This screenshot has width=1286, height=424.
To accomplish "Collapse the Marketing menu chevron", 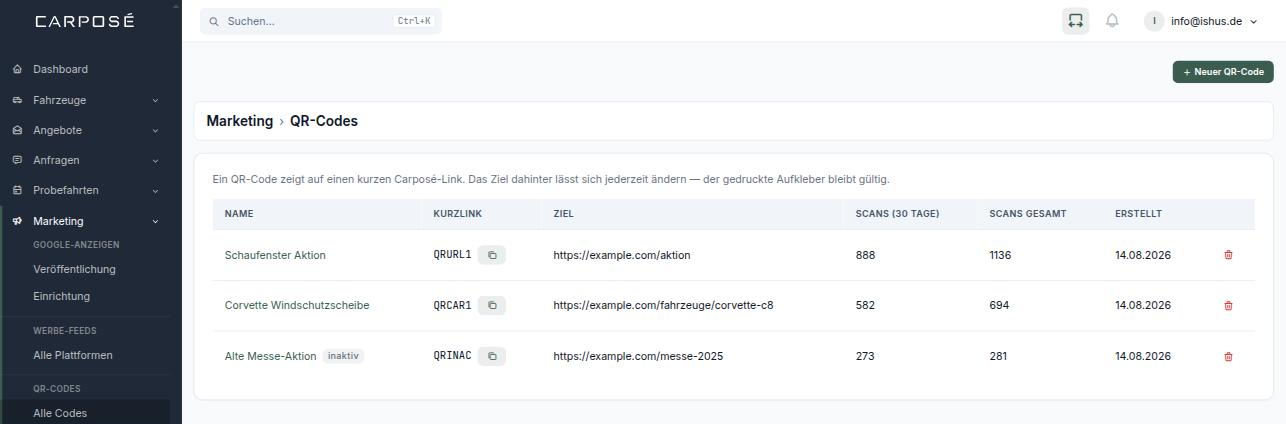I will [x=155, y=221].
